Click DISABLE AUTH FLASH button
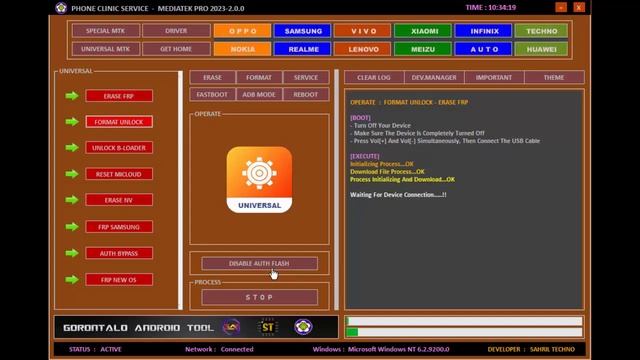The image size is (640, 360). tap(259, 263)
